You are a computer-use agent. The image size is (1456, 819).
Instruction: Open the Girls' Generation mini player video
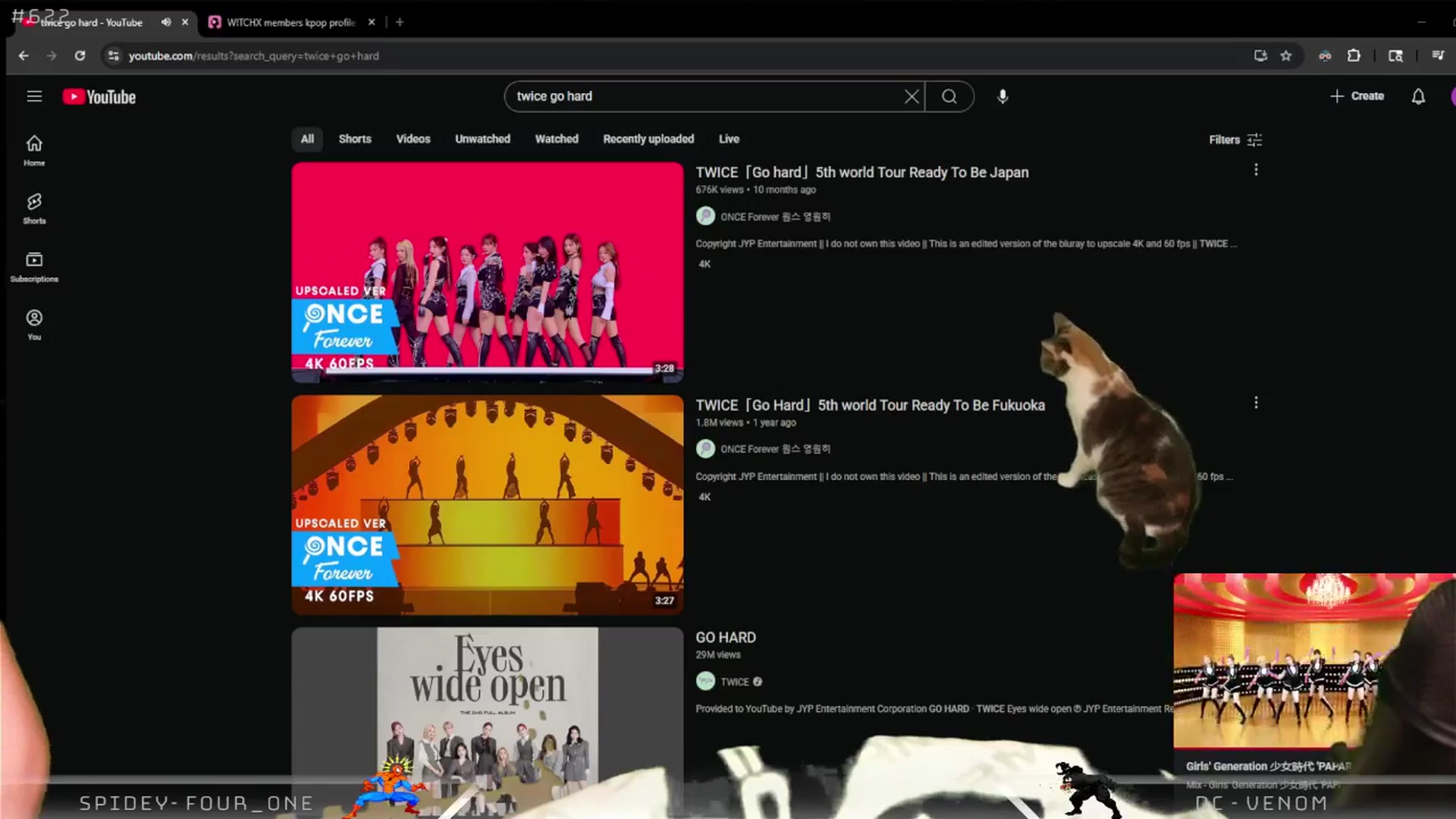pos(1314,661)
